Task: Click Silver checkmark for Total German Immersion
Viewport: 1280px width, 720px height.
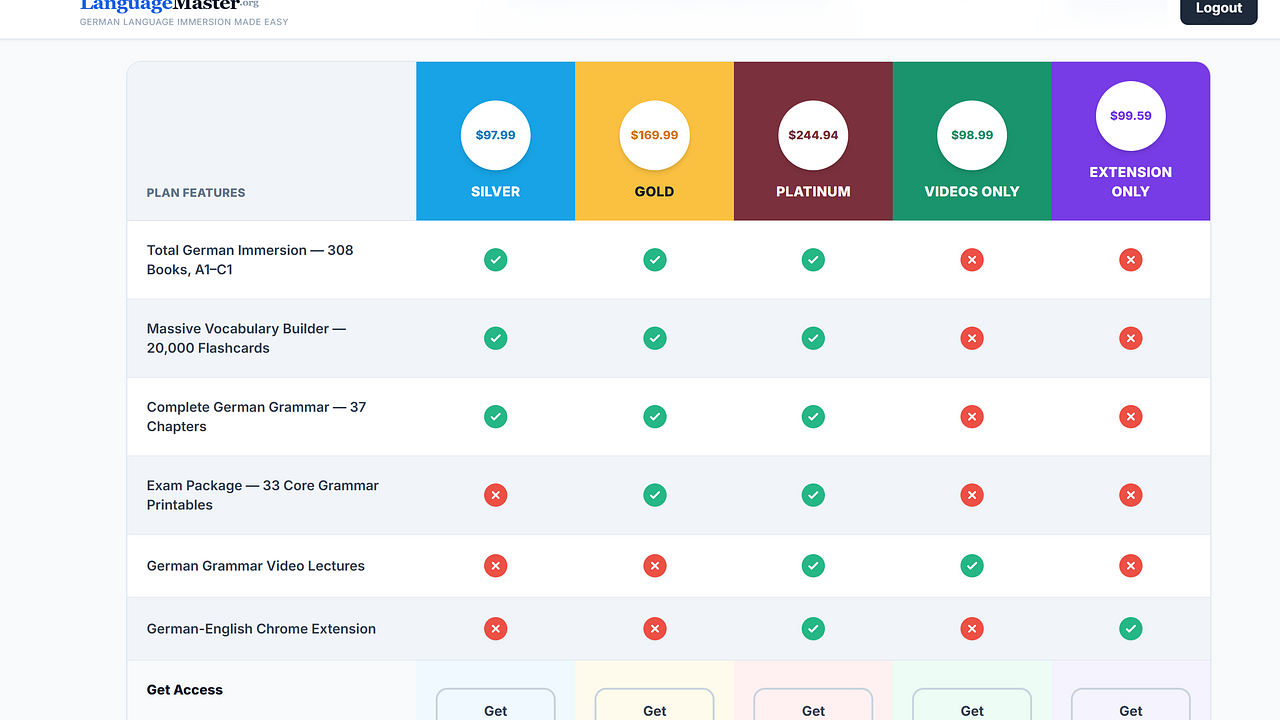Action: [x=495, y=260]
